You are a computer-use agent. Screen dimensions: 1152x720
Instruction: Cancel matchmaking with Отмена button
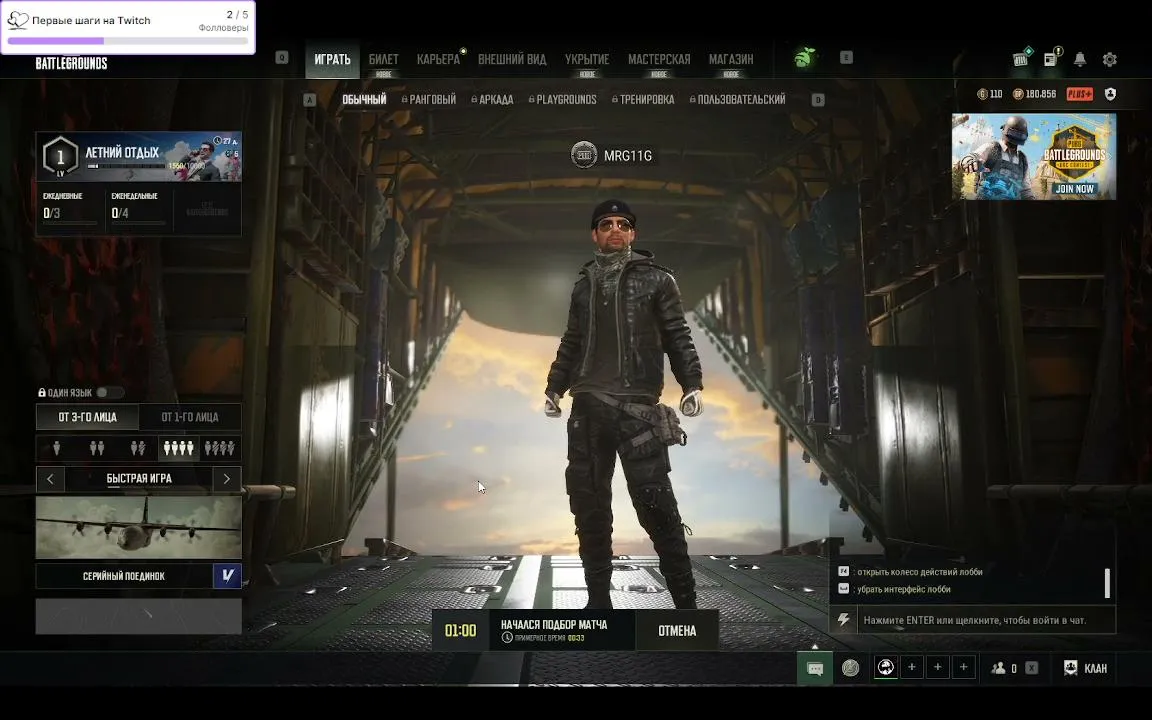click(x=677, y=630)
